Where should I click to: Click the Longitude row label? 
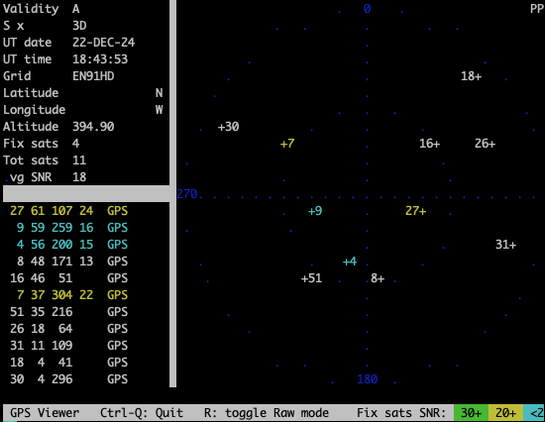(x=34, y=109)
